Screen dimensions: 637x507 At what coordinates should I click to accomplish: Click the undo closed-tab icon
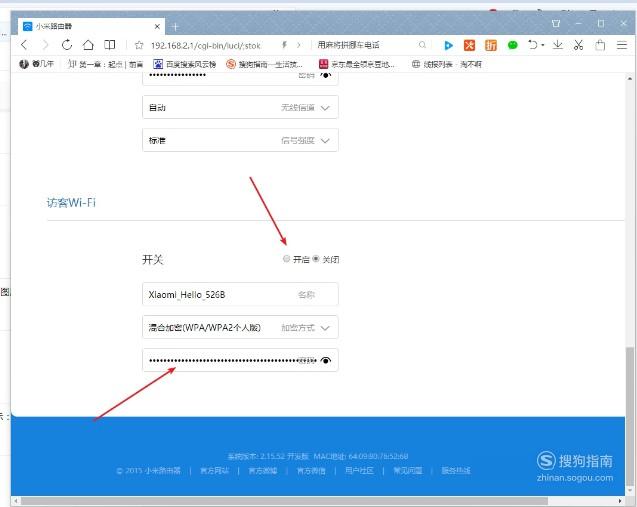tap(533, 45)
